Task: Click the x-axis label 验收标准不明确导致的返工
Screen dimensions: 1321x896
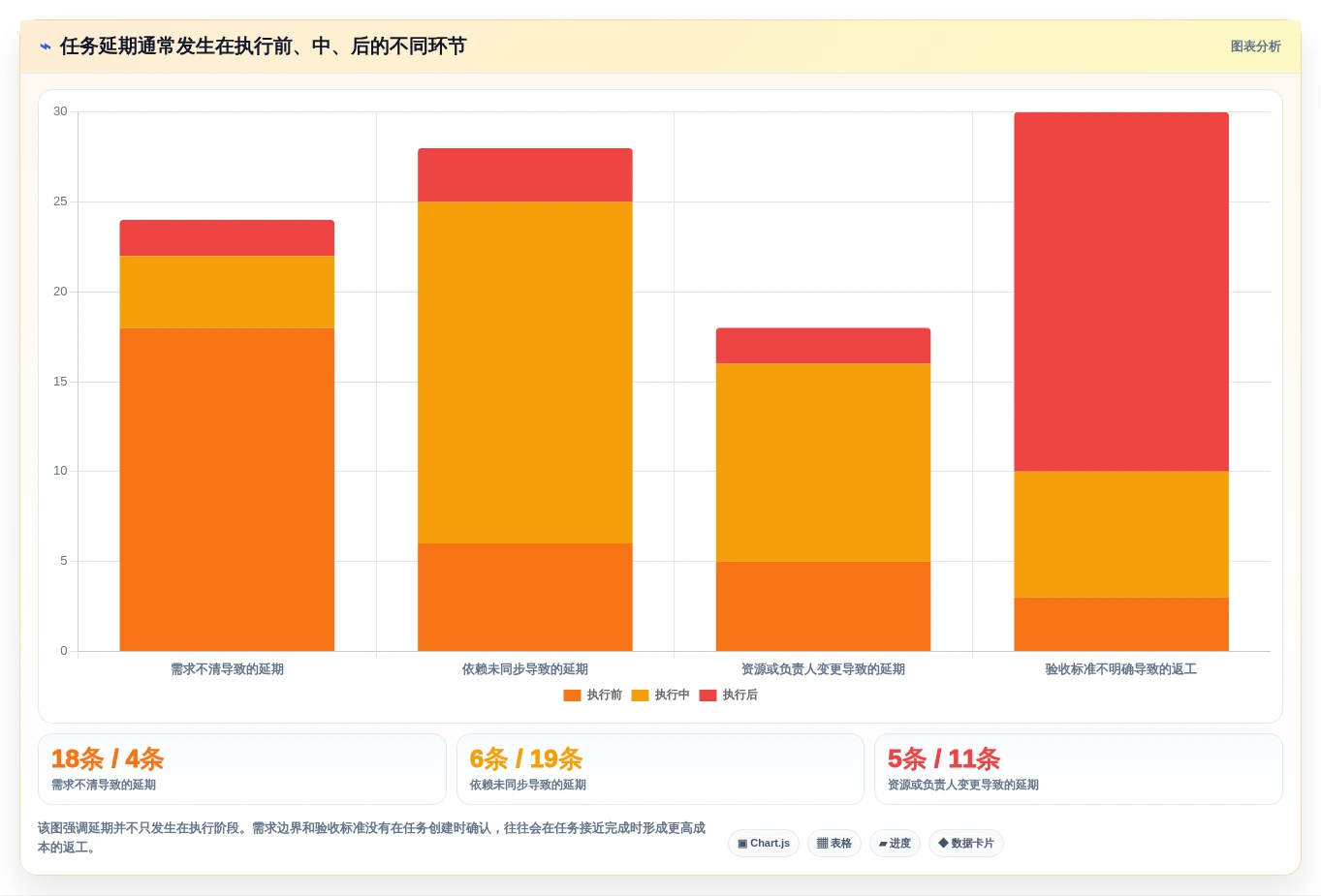Action: (x=1121, y=669)
